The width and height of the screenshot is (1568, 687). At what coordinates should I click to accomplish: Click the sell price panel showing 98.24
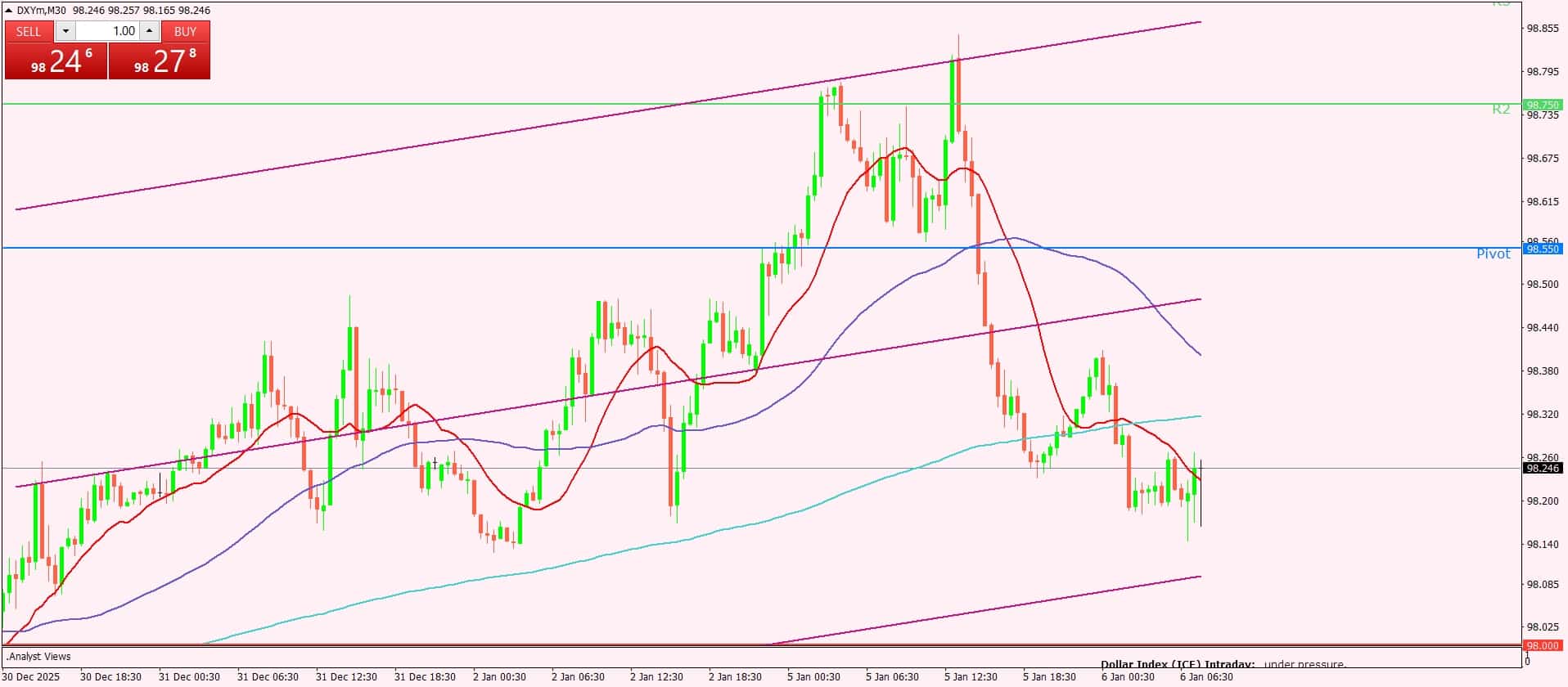(56, 61)
